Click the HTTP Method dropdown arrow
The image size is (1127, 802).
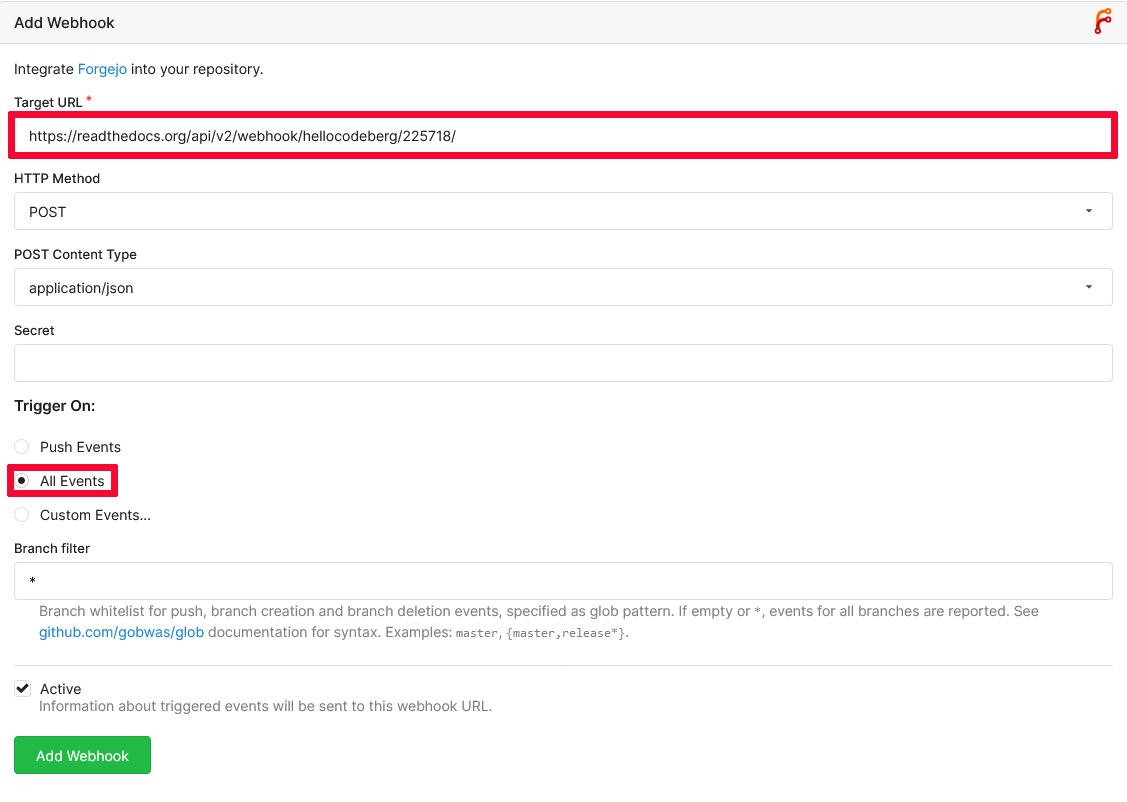[x=1089, y=211]
